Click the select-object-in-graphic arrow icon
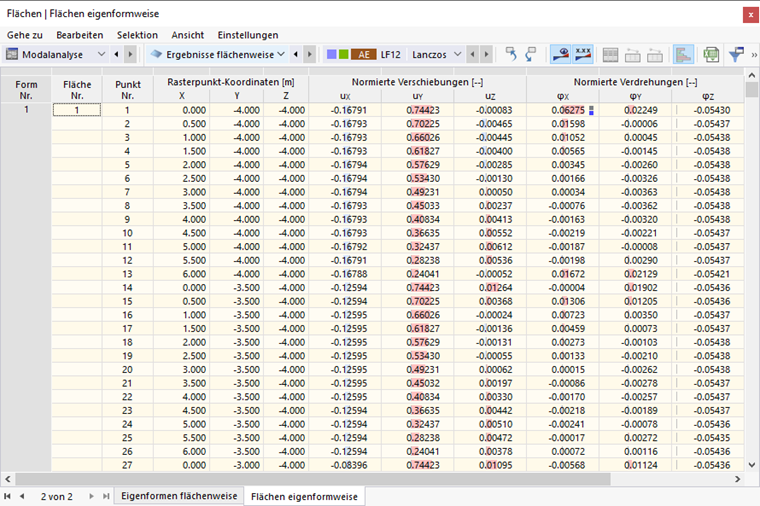This screenshot has width=760, height=506. coord(511,54)
